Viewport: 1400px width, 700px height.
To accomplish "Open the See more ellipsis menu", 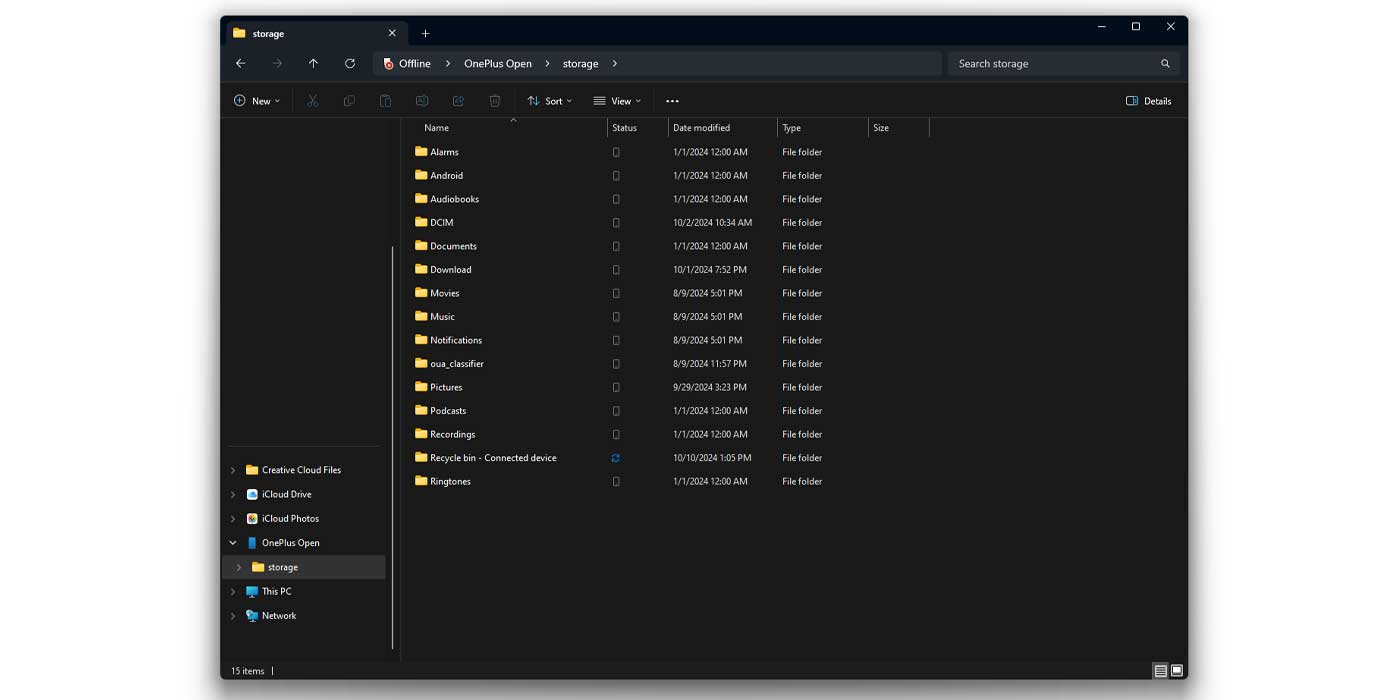I will [x=672, y=100].
